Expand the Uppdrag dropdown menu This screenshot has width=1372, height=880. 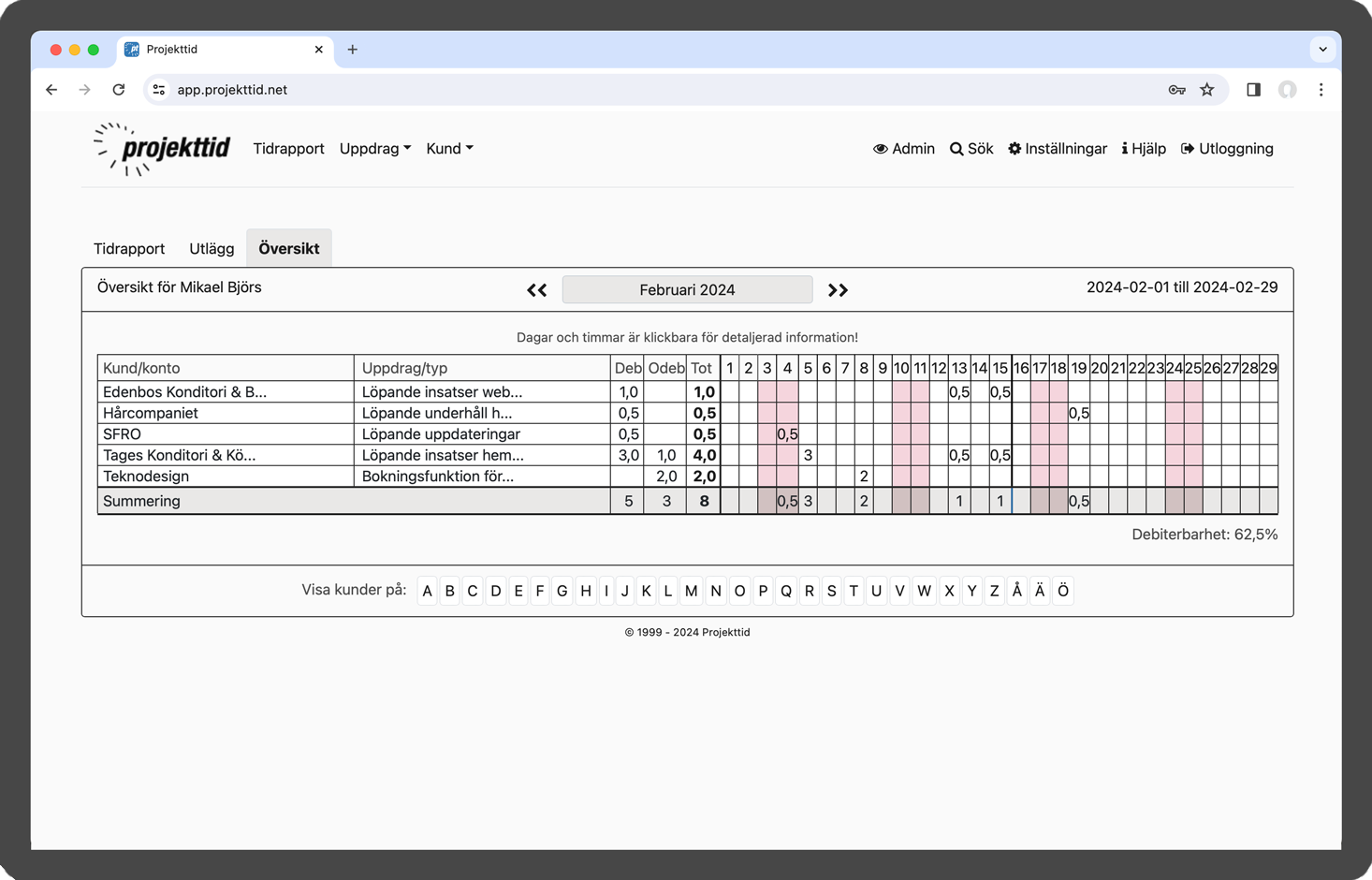pyautogui.click(x=375, y=149)
